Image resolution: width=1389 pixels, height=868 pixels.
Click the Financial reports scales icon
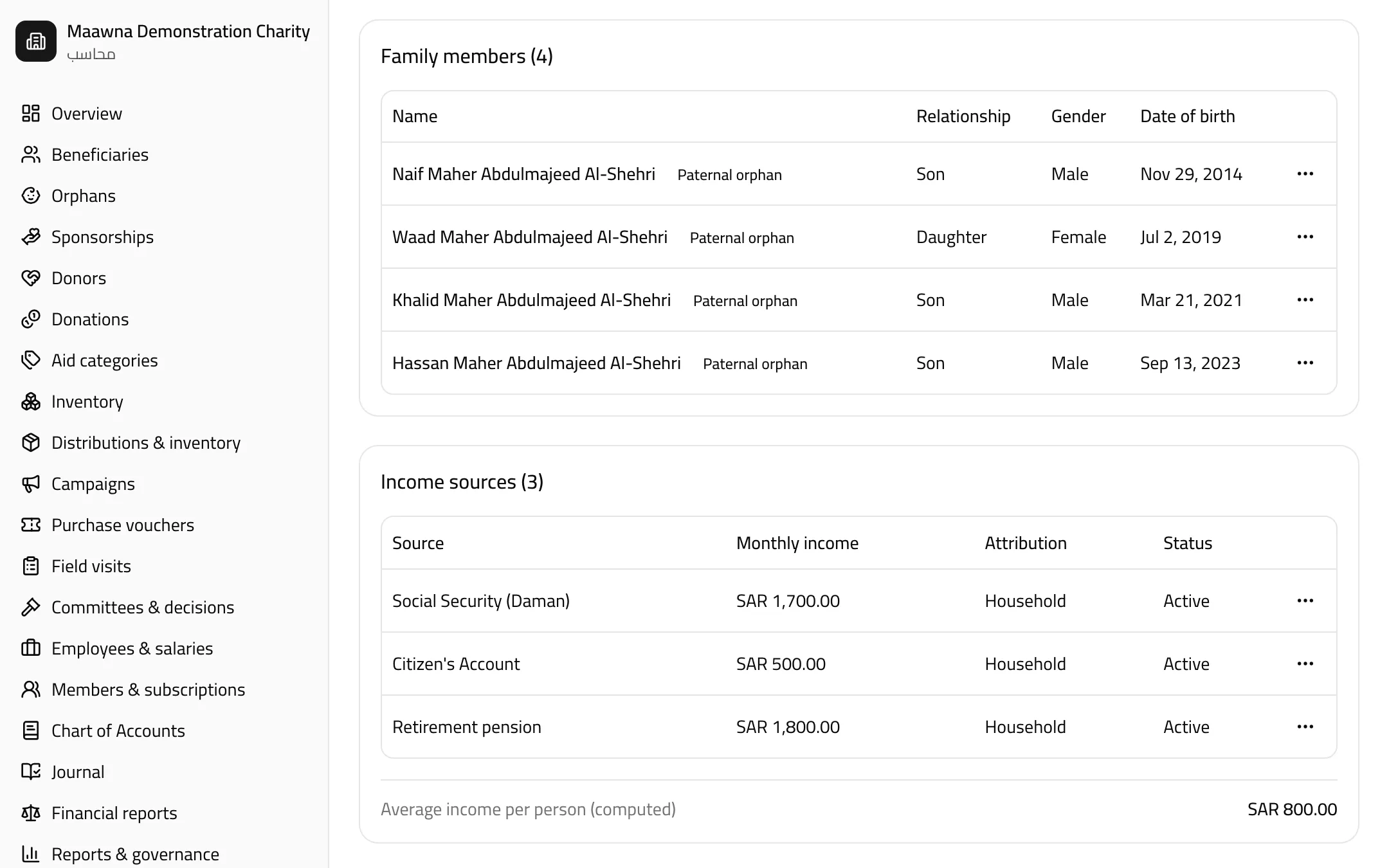click(x=31, y=813)
